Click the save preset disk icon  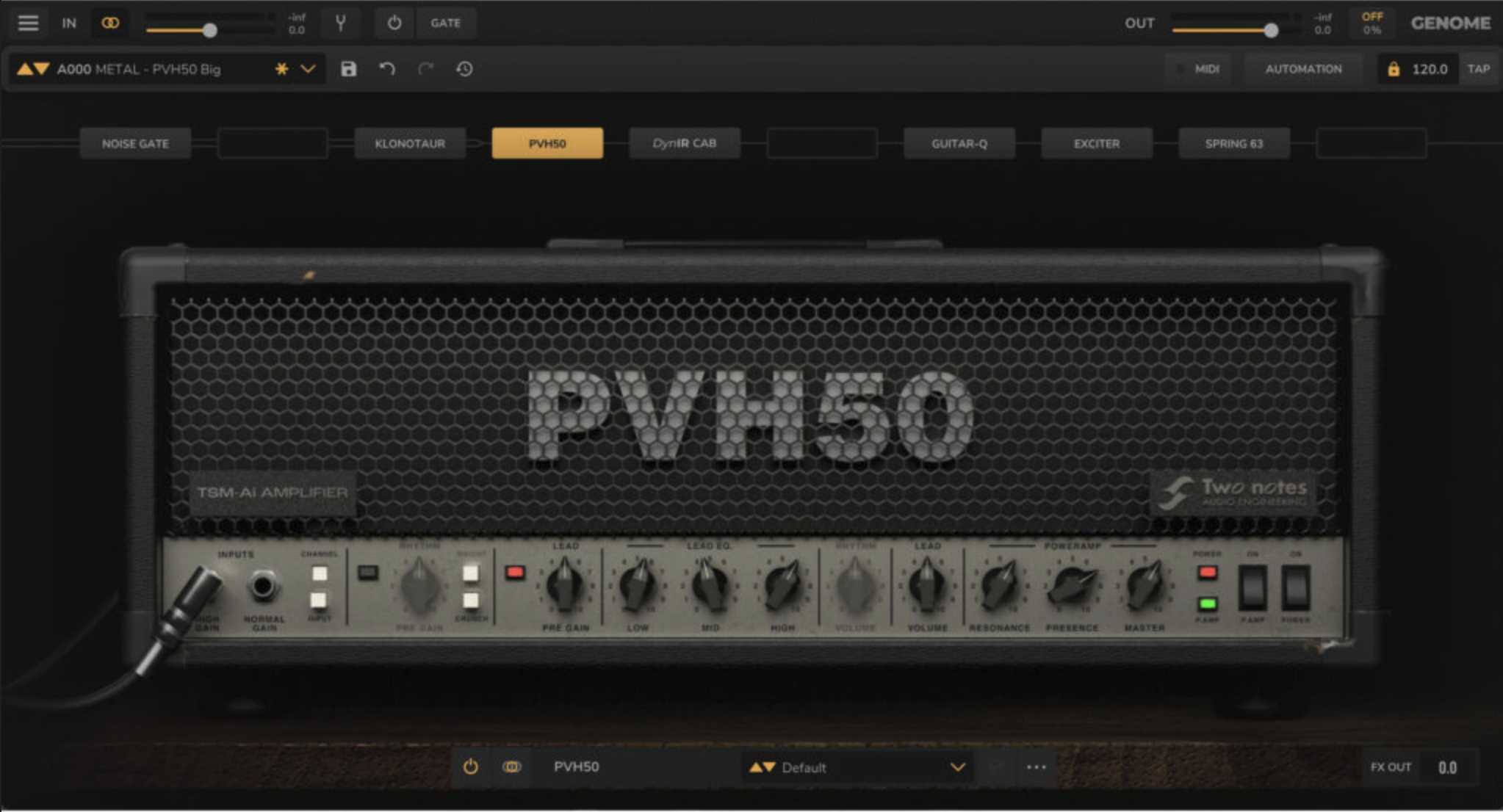point(349,69)
